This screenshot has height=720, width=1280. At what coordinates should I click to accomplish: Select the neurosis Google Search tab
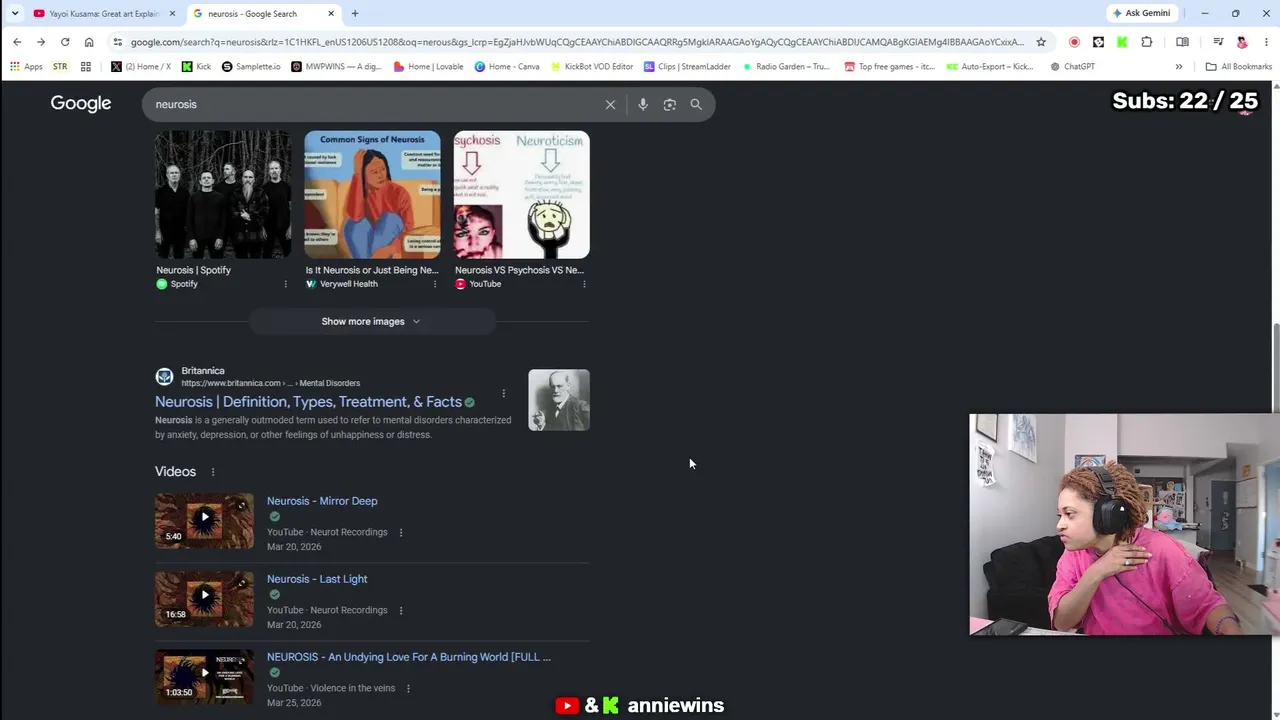(263, 14)
